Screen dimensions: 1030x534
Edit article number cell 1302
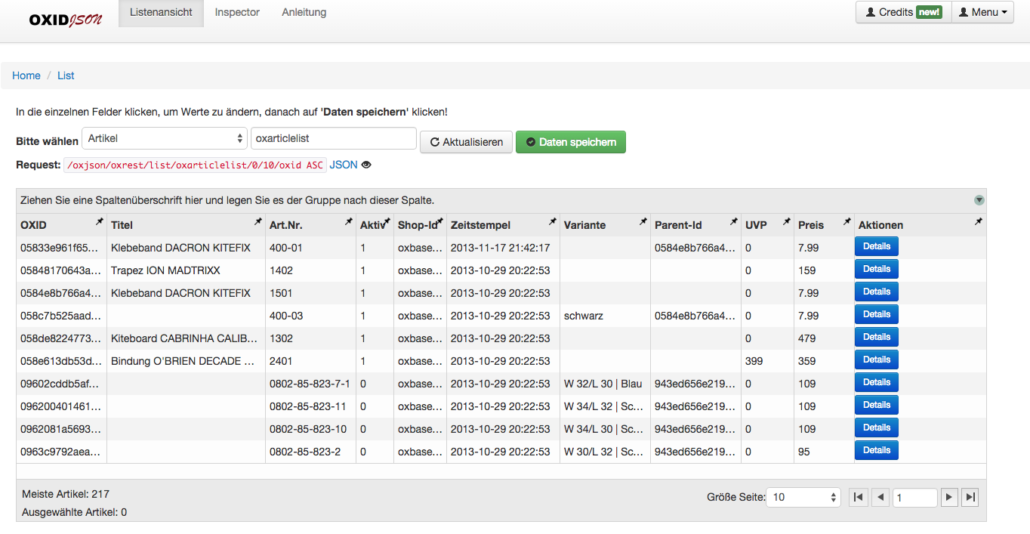pos(310,339)
